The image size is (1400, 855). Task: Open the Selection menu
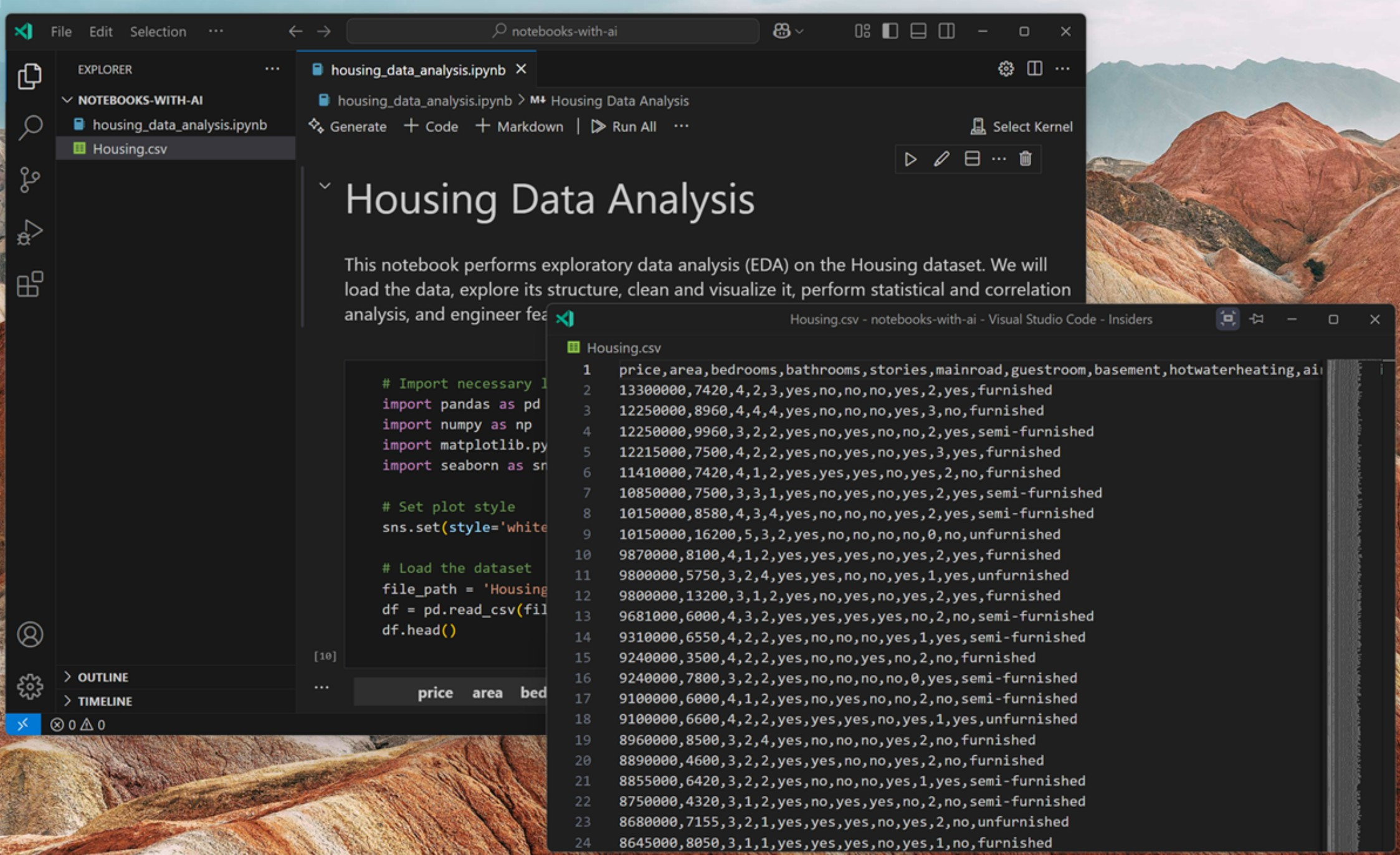158,31
